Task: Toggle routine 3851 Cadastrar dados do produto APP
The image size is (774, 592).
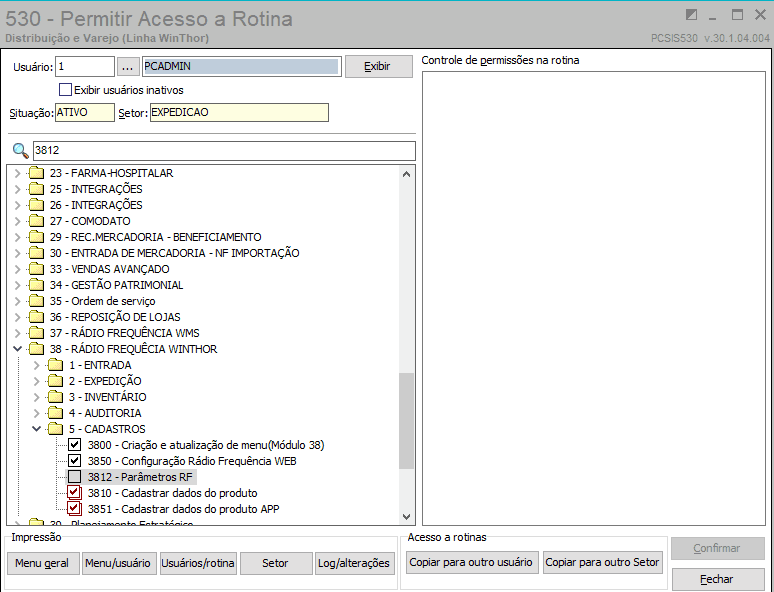Action: pos(75,509)
